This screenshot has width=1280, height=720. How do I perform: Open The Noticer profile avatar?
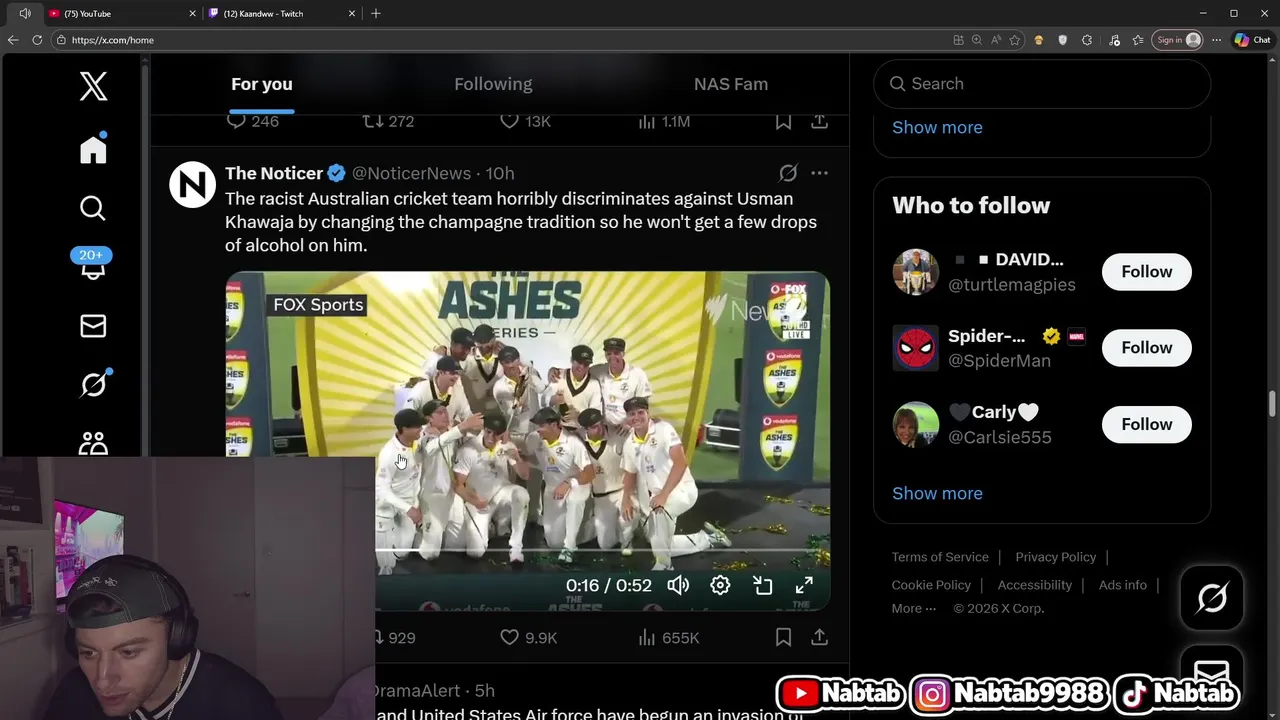pyautogui.click(x=192, y=184)
